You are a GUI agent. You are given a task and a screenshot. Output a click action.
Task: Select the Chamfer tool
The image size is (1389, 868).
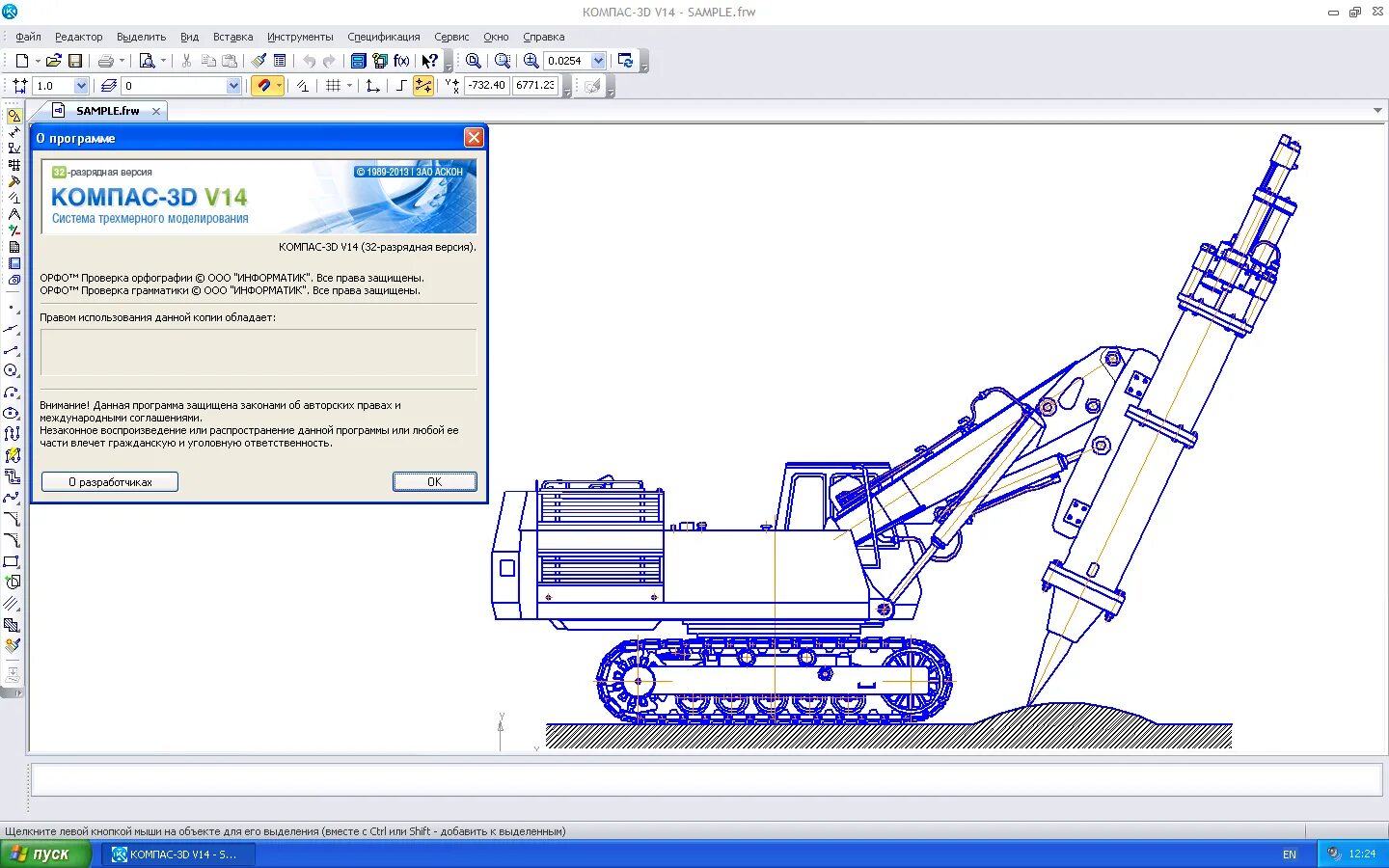point(12,519)
